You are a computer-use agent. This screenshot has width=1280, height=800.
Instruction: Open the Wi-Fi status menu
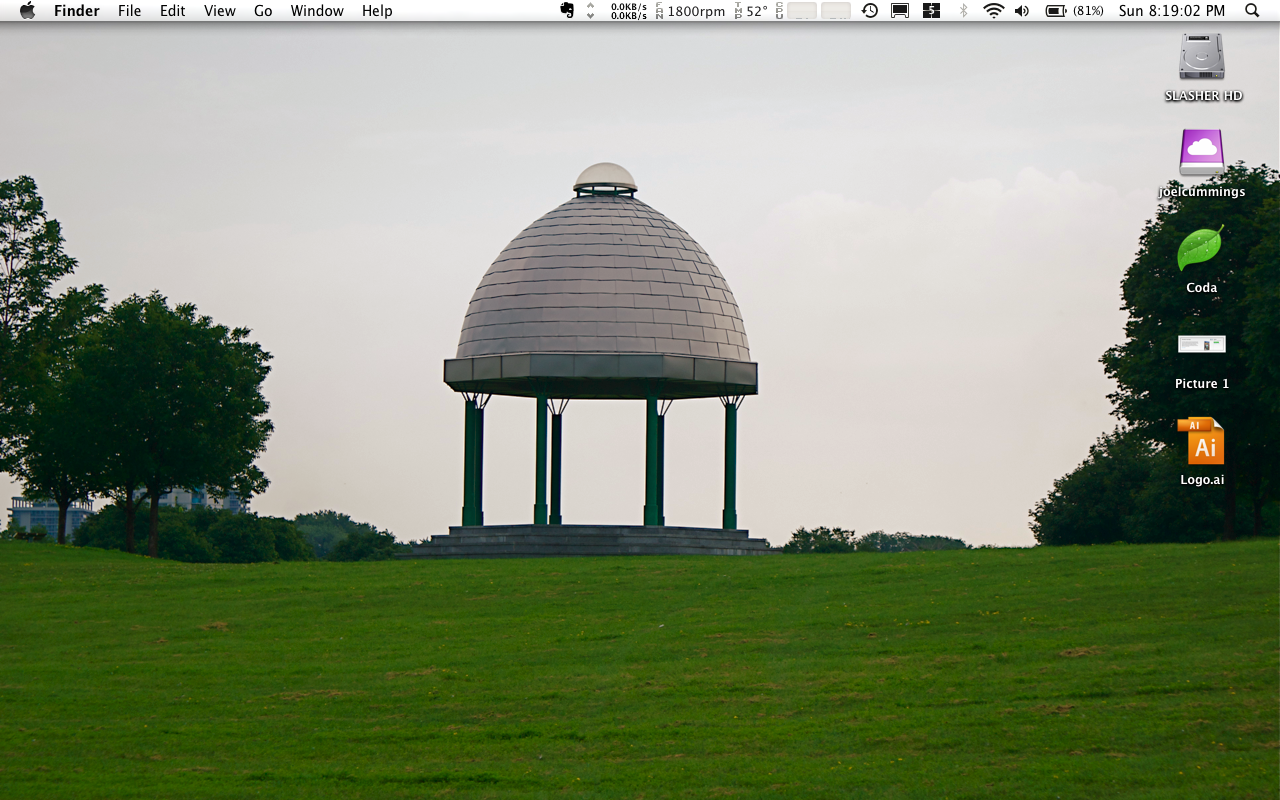coord(993,11)
